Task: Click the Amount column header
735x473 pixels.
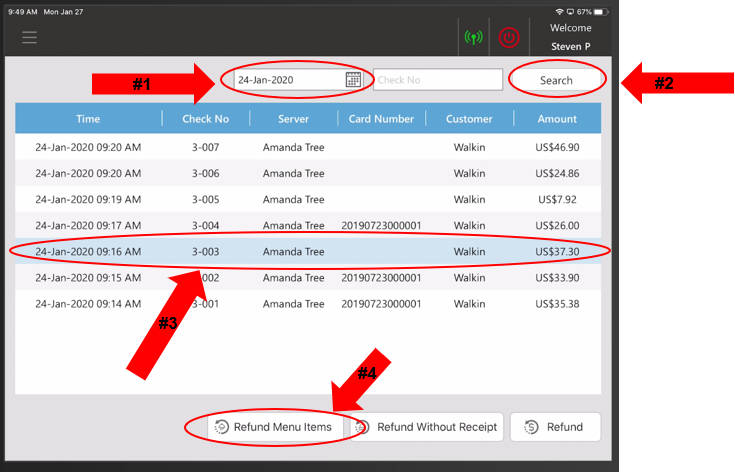Action: point(557,119)
